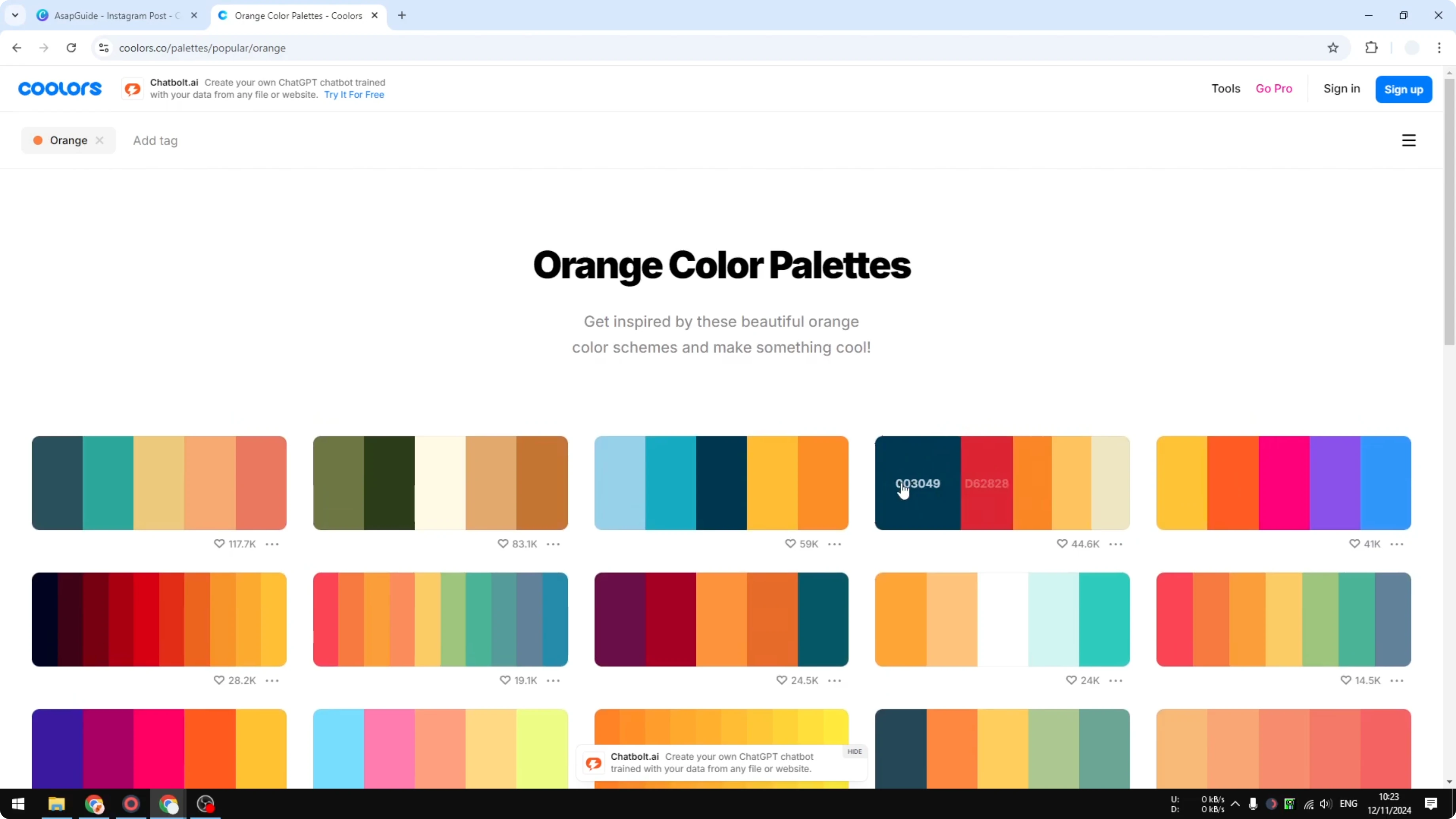Viewport: 1456px width, 819px height.
Task: Open the options menu on the 14.5K palette
Action: click(1397, 681)
